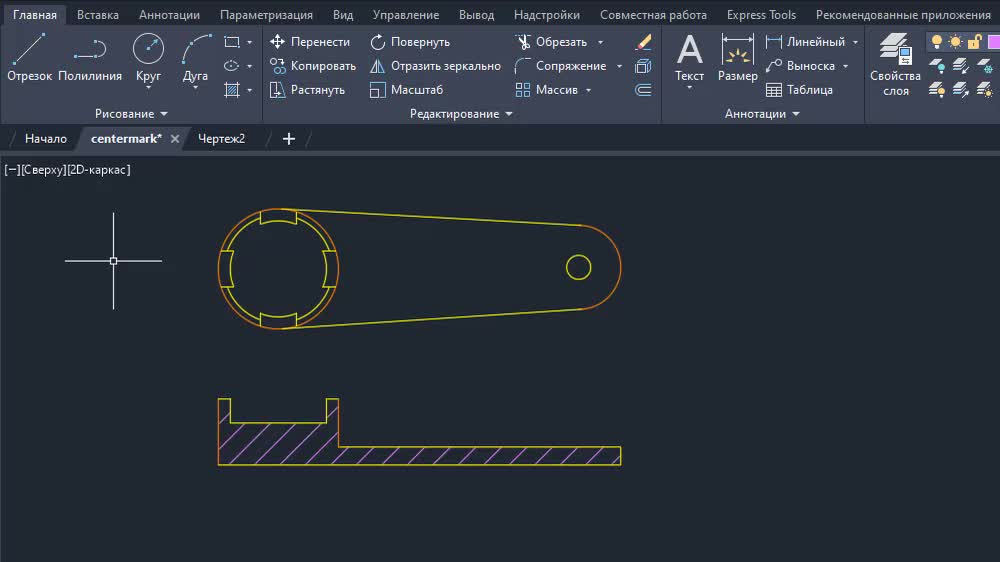The width and height of the screenshot is (1000, 562).
Task: Switch to the Вставка ribbon tab
Action: click(x=98, y=15)
